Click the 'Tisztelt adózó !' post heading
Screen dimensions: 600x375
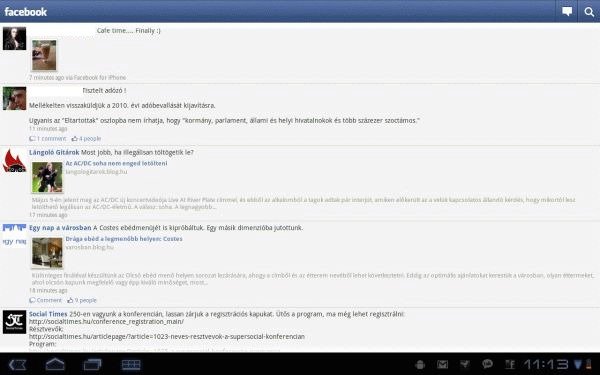coord(104,91)
